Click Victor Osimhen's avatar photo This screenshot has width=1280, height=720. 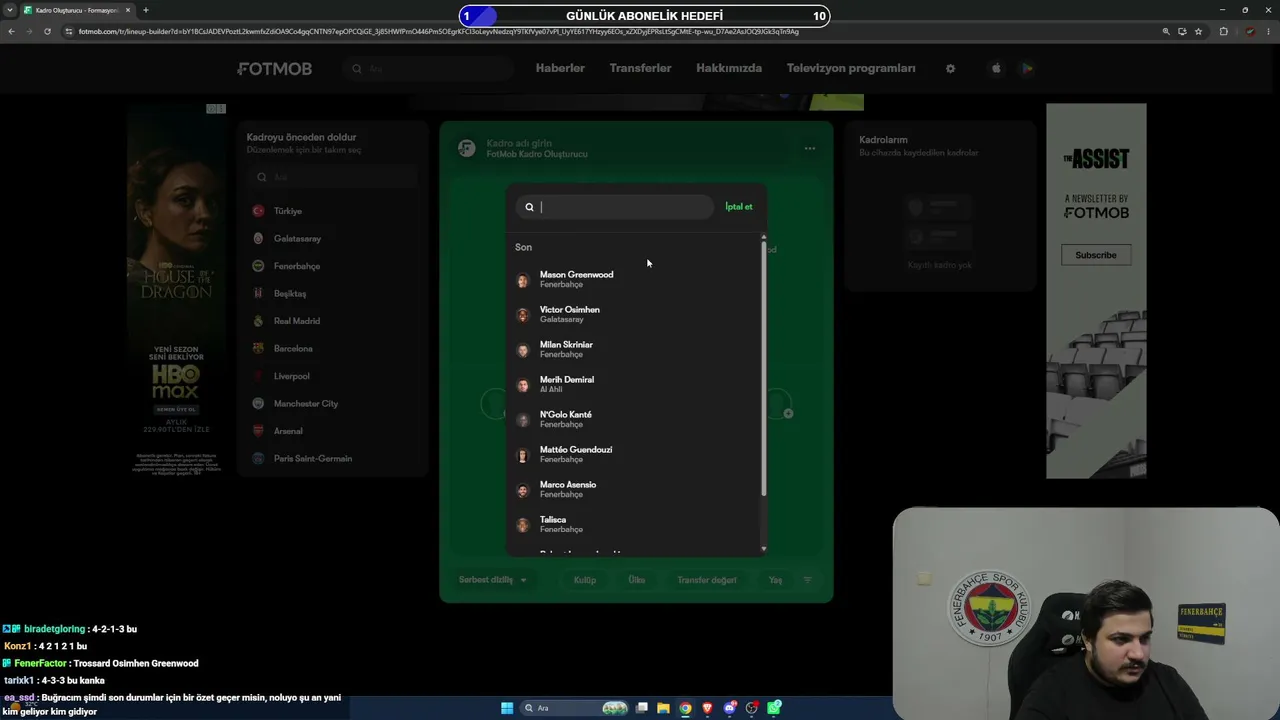[522, 315]
